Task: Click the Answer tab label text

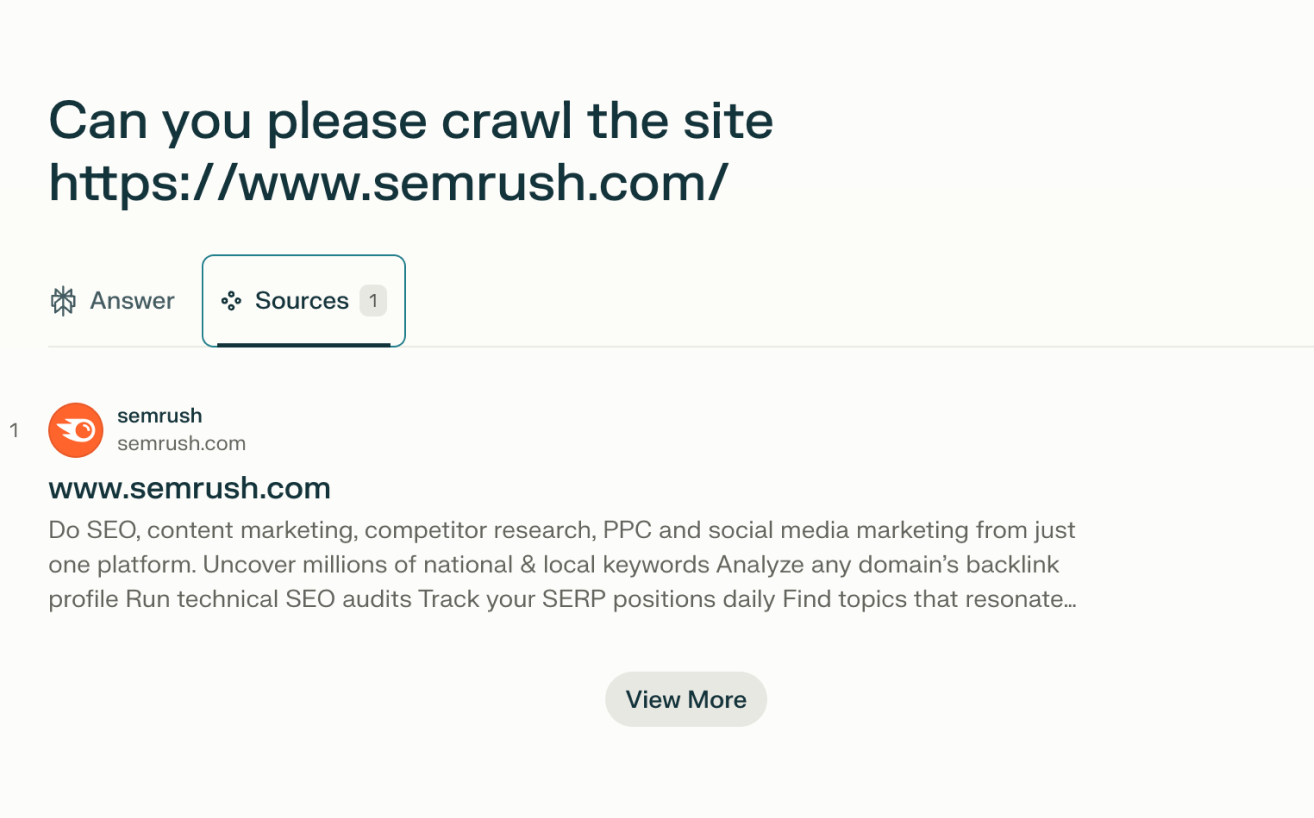Action: pos(132,299)
